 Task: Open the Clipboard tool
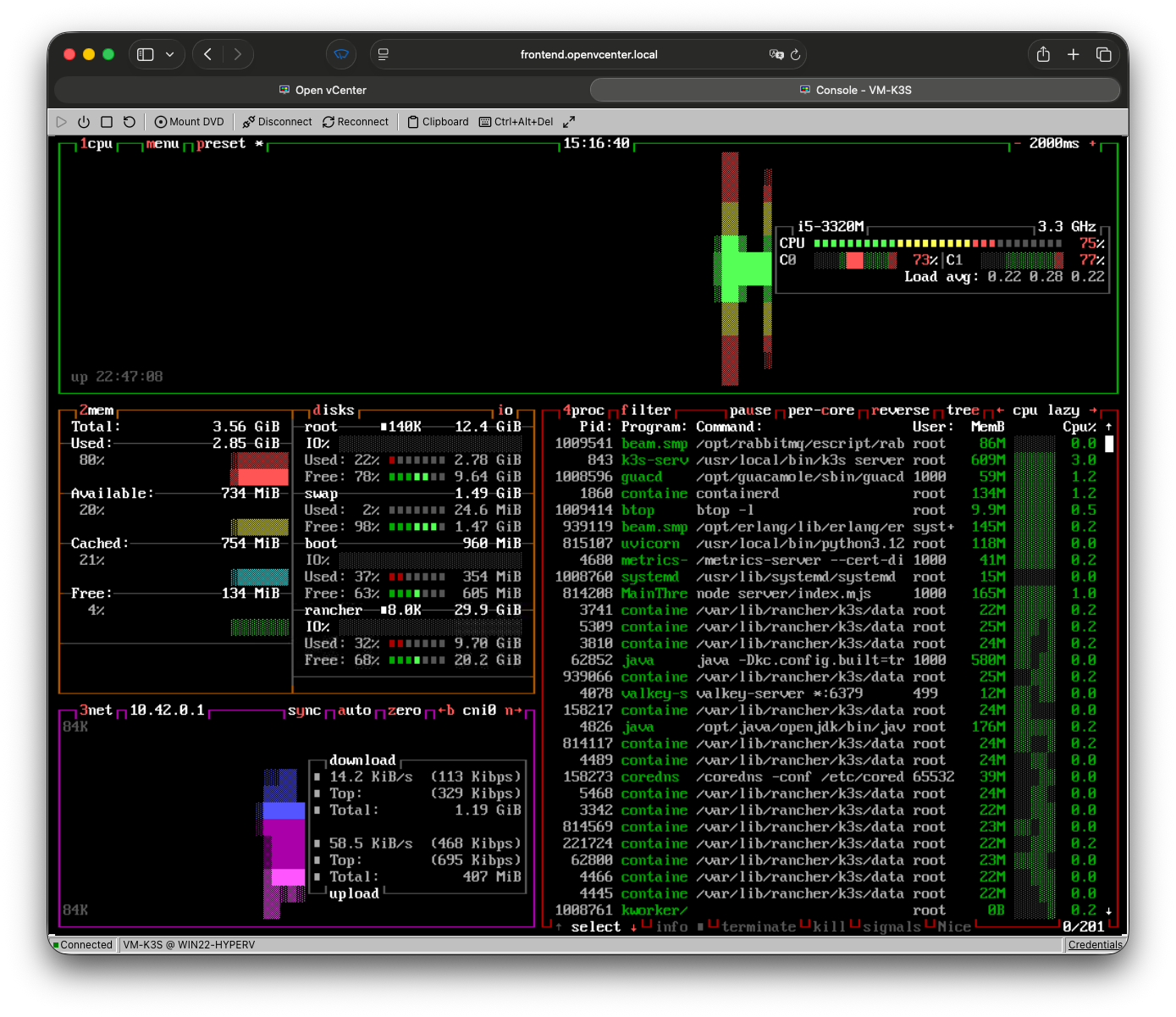pyautogui.click(x=438, y=122)
